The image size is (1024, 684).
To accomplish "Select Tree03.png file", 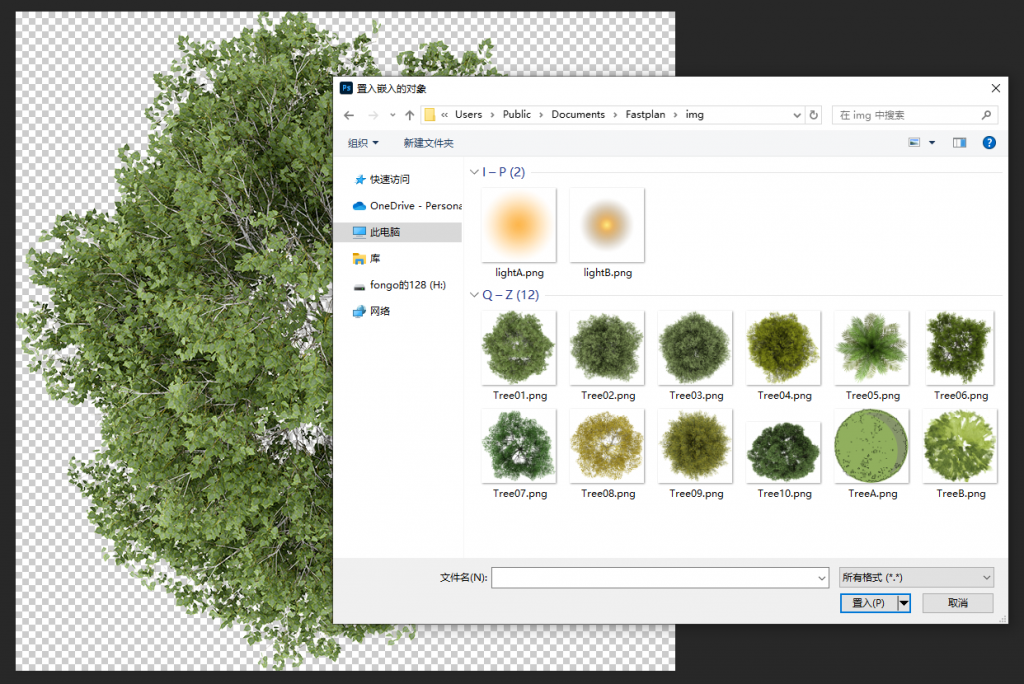I will pyautogui.click(x=696, y=356).
